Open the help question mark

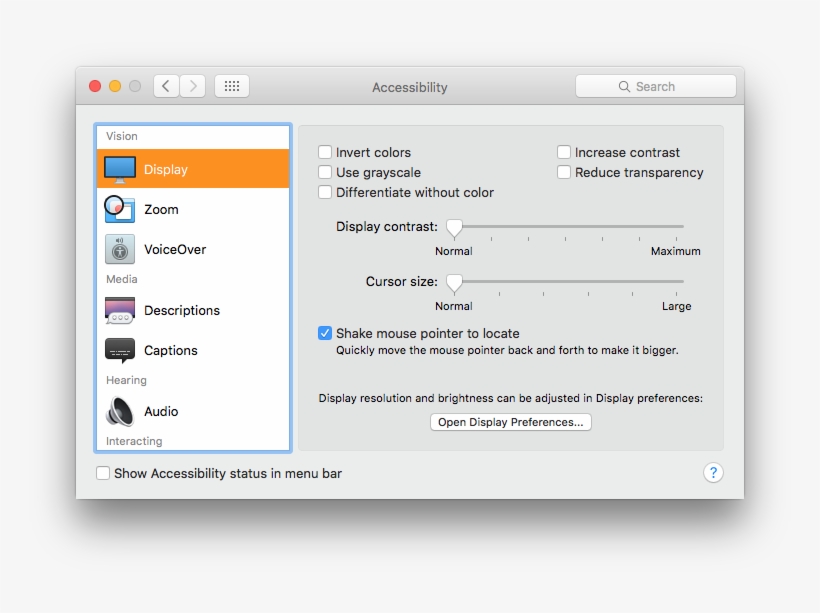pyautogui.click(x=713, y=471)
